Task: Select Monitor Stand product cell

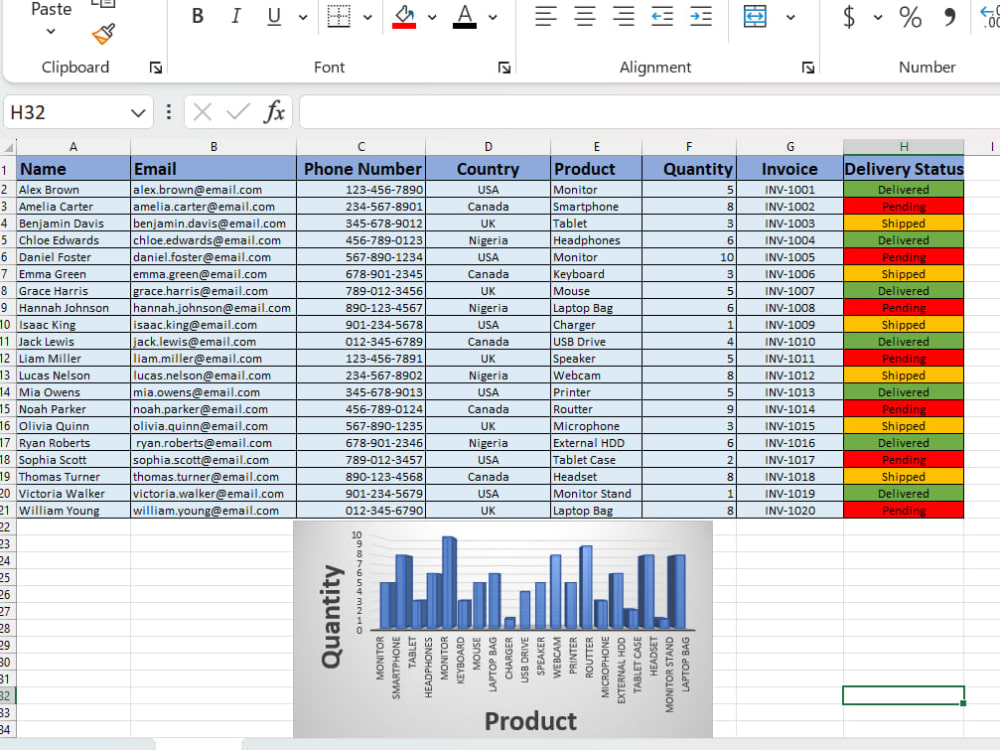Action: pos(596,494)
